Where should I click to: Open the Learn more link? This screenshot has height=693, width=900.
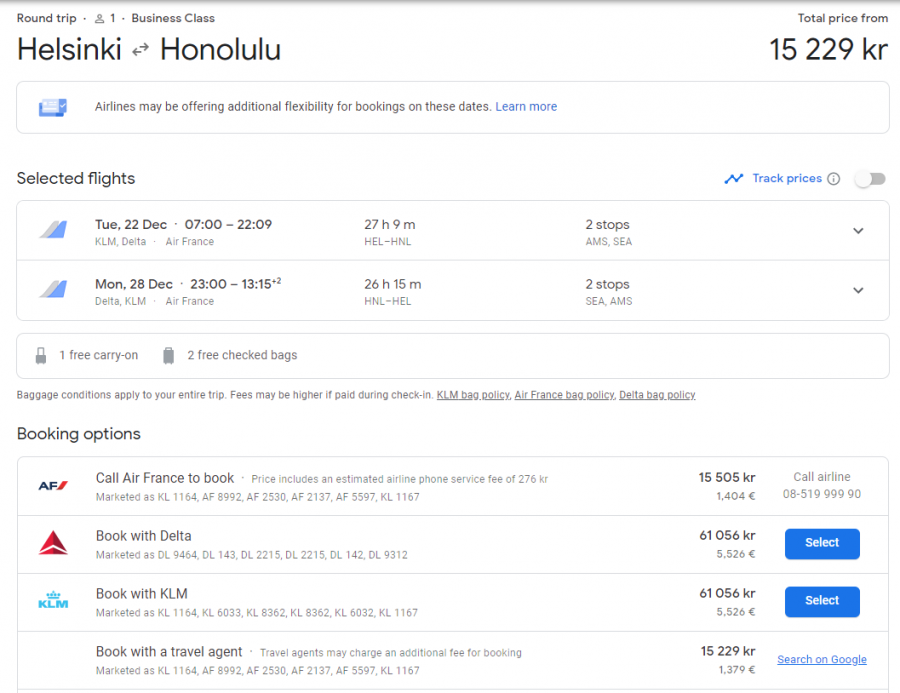pos(526,107)
